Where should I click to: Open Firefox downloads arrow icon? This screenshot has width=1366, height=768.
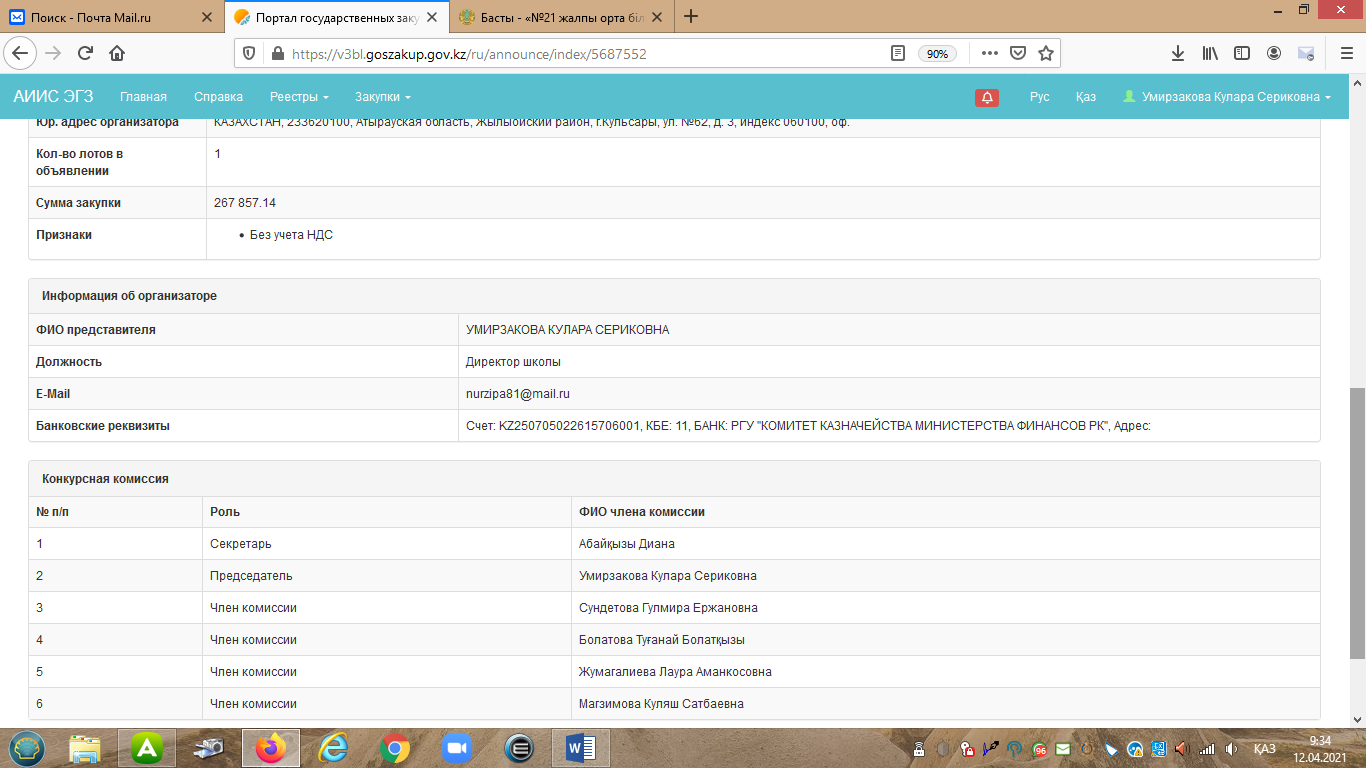(x=1178, y=54)
